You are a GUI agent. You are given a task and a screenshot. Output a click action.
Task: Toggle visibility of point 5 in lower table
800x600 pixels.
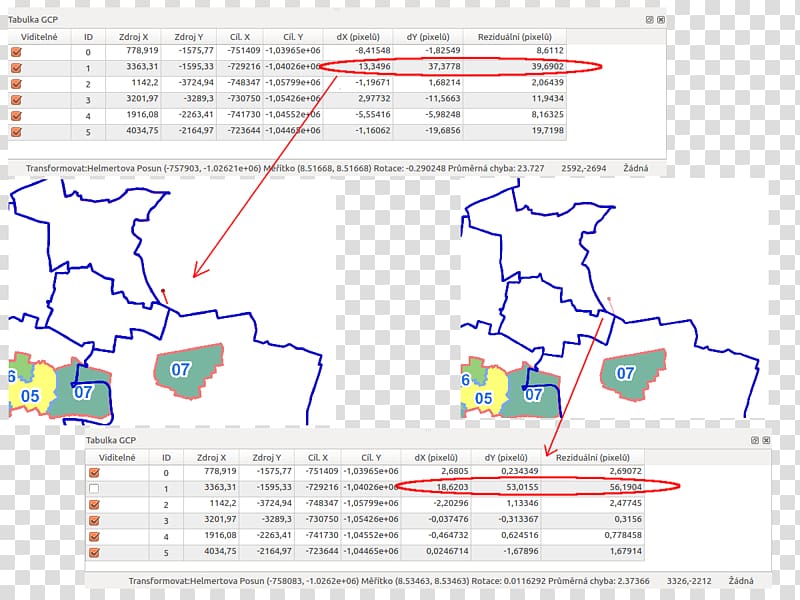point(95,552)
